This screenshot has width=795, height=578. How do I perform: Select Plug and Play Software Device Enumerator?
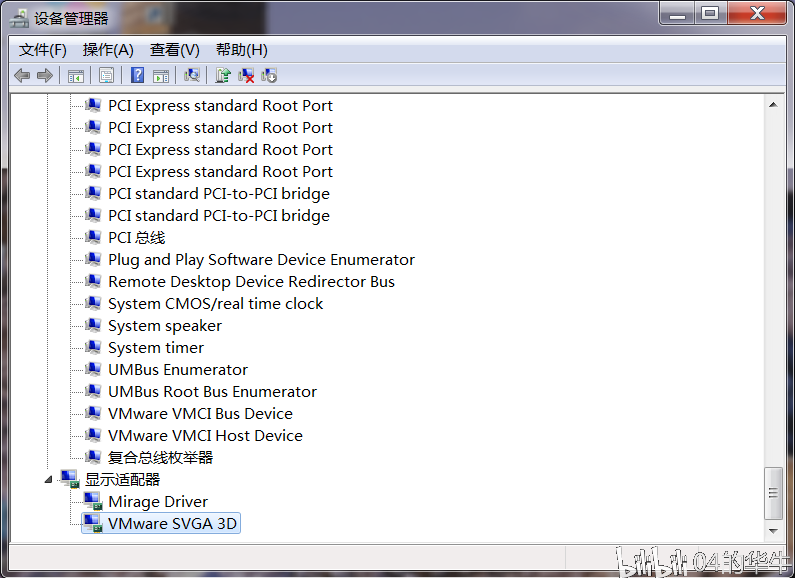point(261,260)
